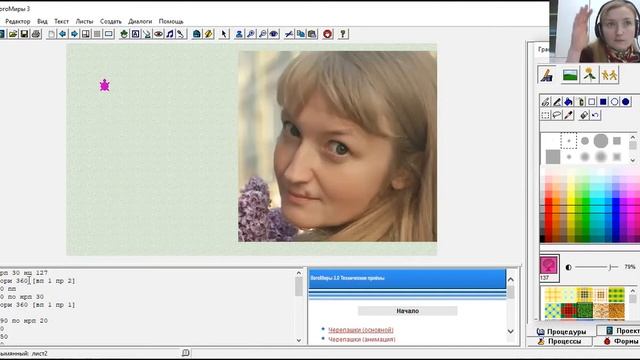The width and height of the screenshot is (640, 360).
Task: Open the walking figures animation tab
Action: [609, 75]
